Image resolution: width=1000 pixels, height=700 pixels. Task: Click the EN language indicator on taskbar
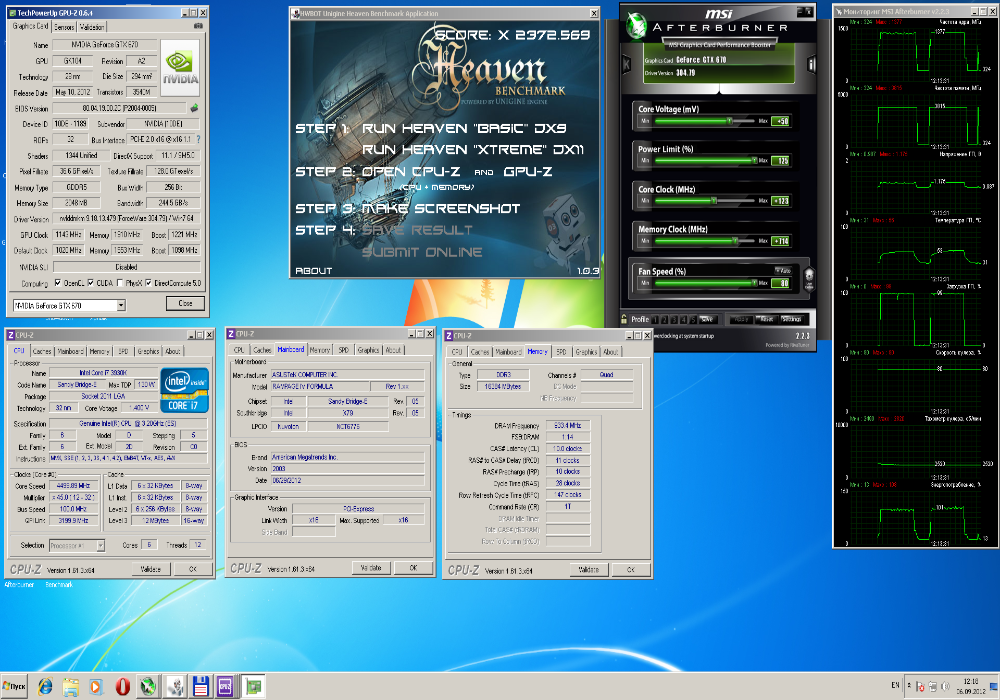895,686
